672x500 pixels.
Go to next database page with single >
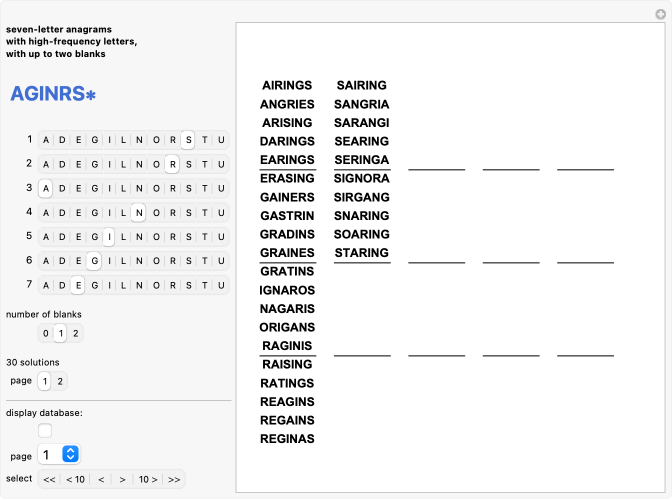[x=122, y=479]
